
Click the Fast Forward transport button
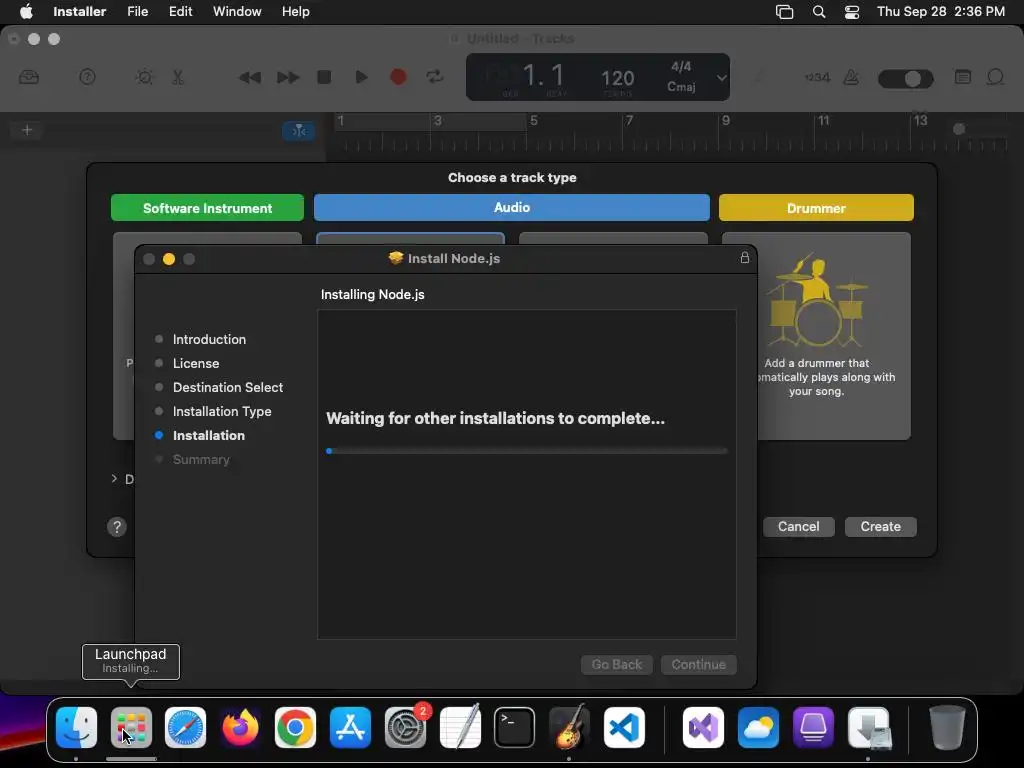click(287, 78)
